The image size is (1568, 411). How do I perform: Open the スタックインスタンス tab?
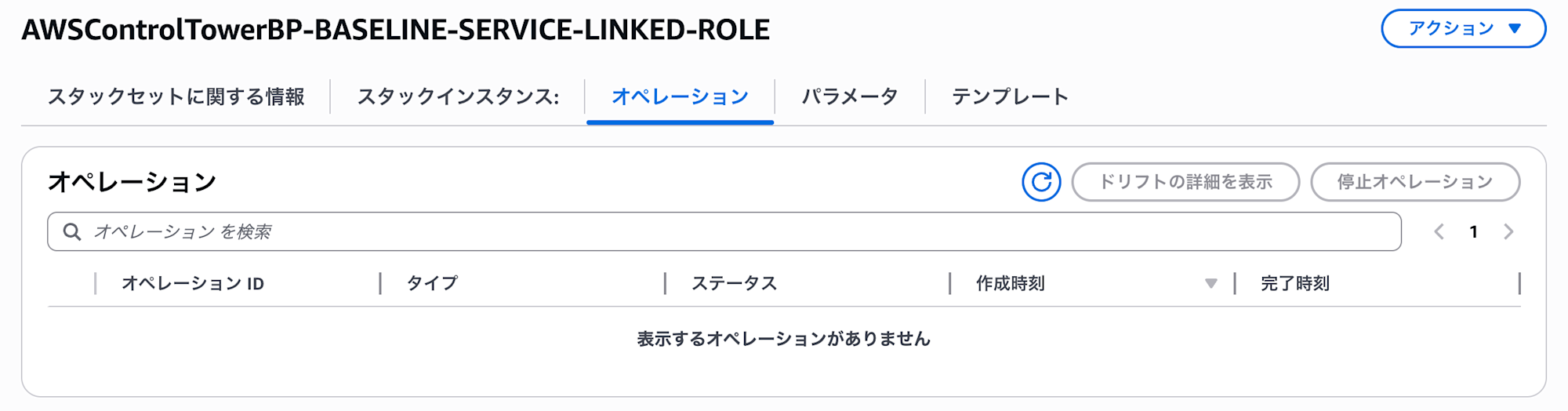[458, 97]
